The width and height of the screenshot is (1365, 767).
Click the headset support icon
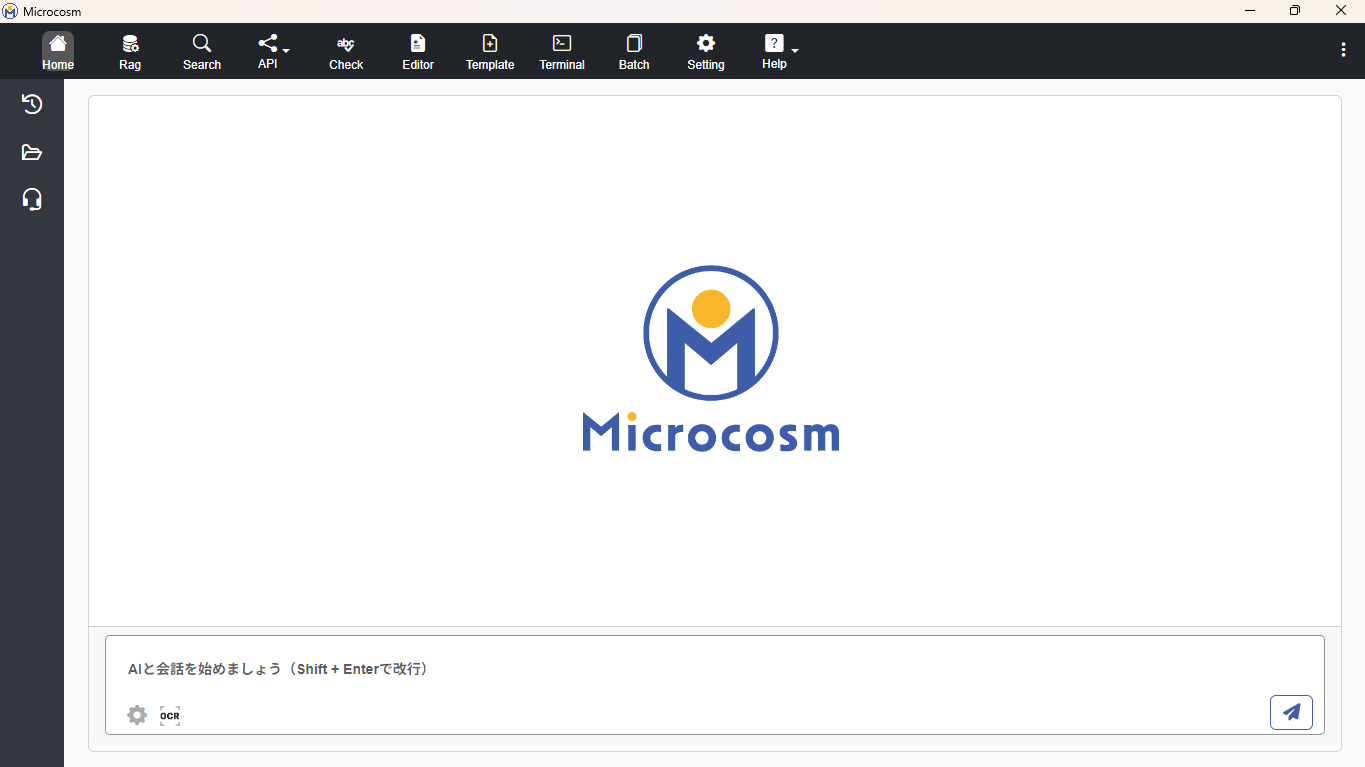[32, 199]
